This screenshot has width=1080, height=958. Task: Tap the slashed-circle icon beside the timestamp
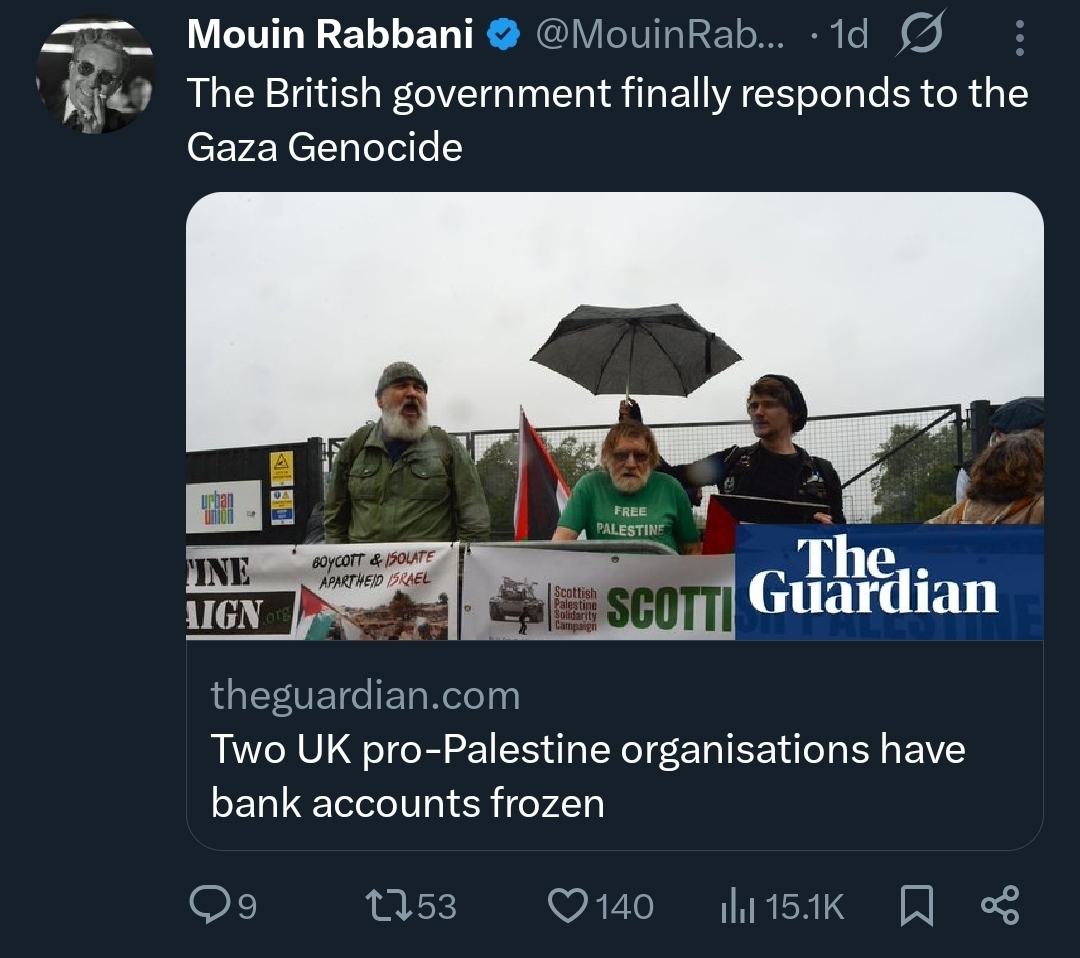click(x=919, y=37)
